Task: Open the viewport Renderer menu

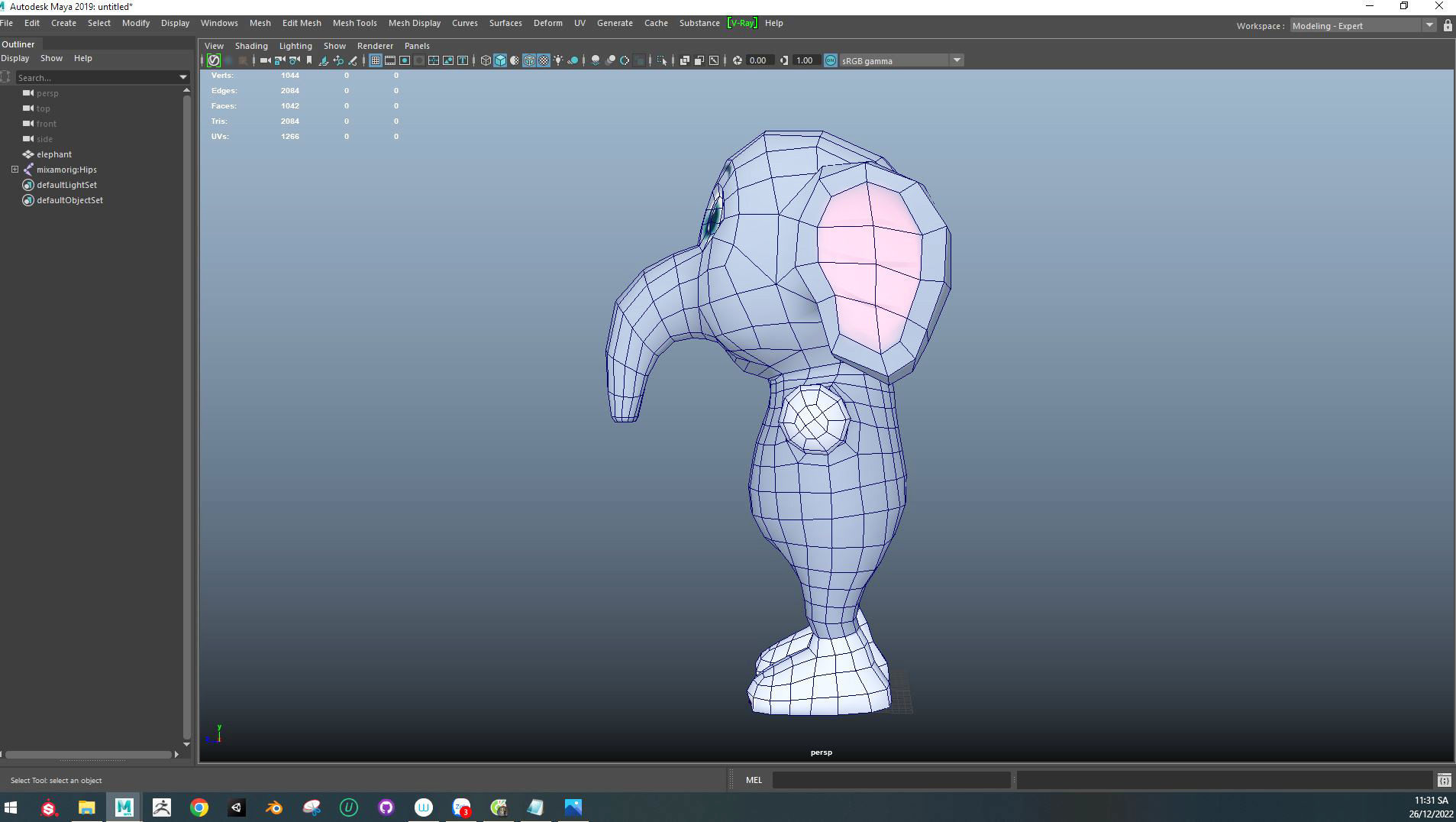Action: click(x=375, y=46)
